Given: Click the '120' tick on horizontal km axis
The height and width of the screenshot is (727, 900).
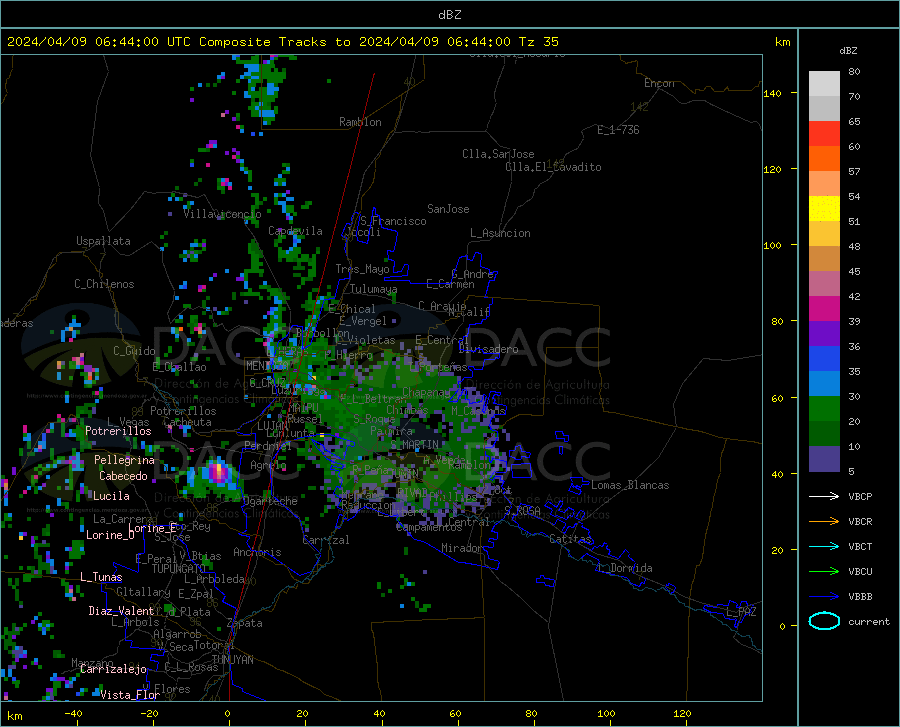Looking at the screenshot, I should (682, 713).
